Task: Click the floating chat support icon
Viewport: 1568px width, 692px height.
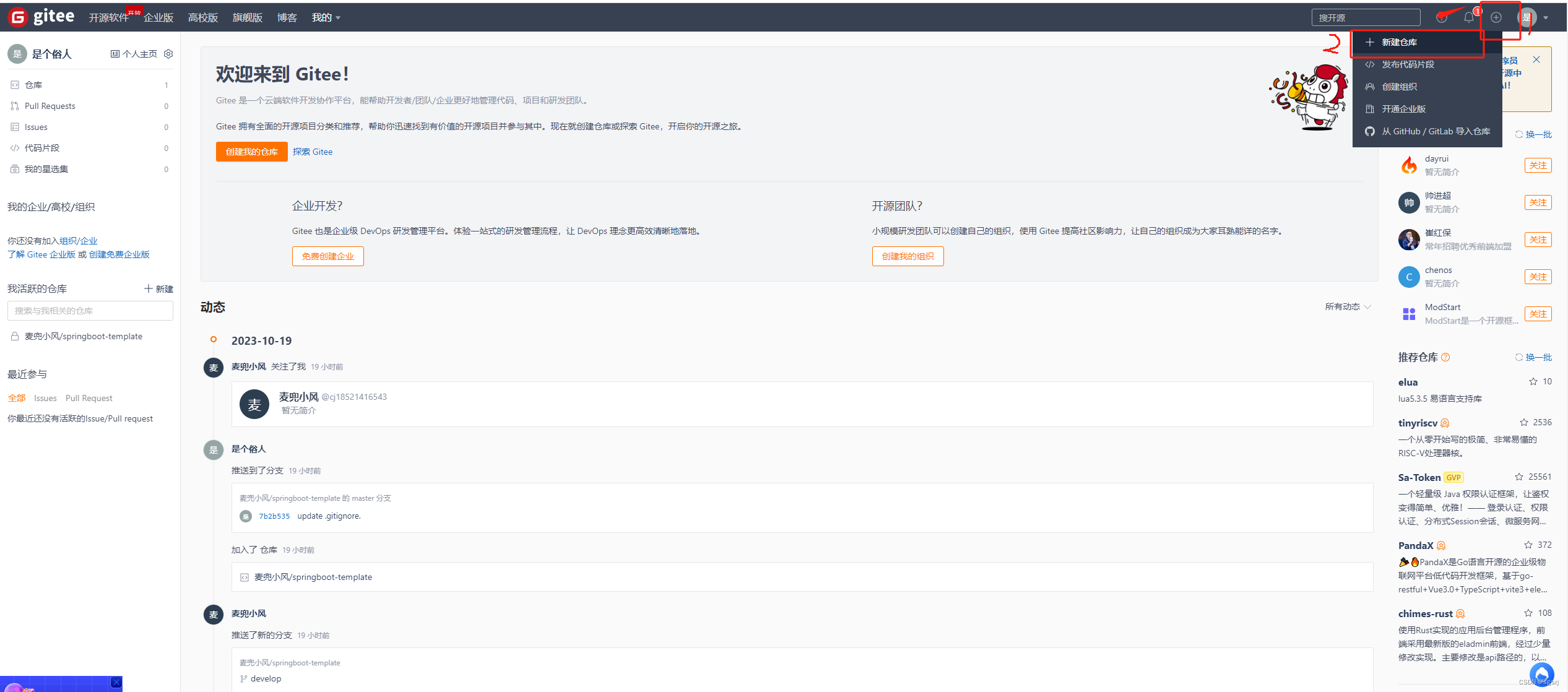Action: click(1541, 673)
